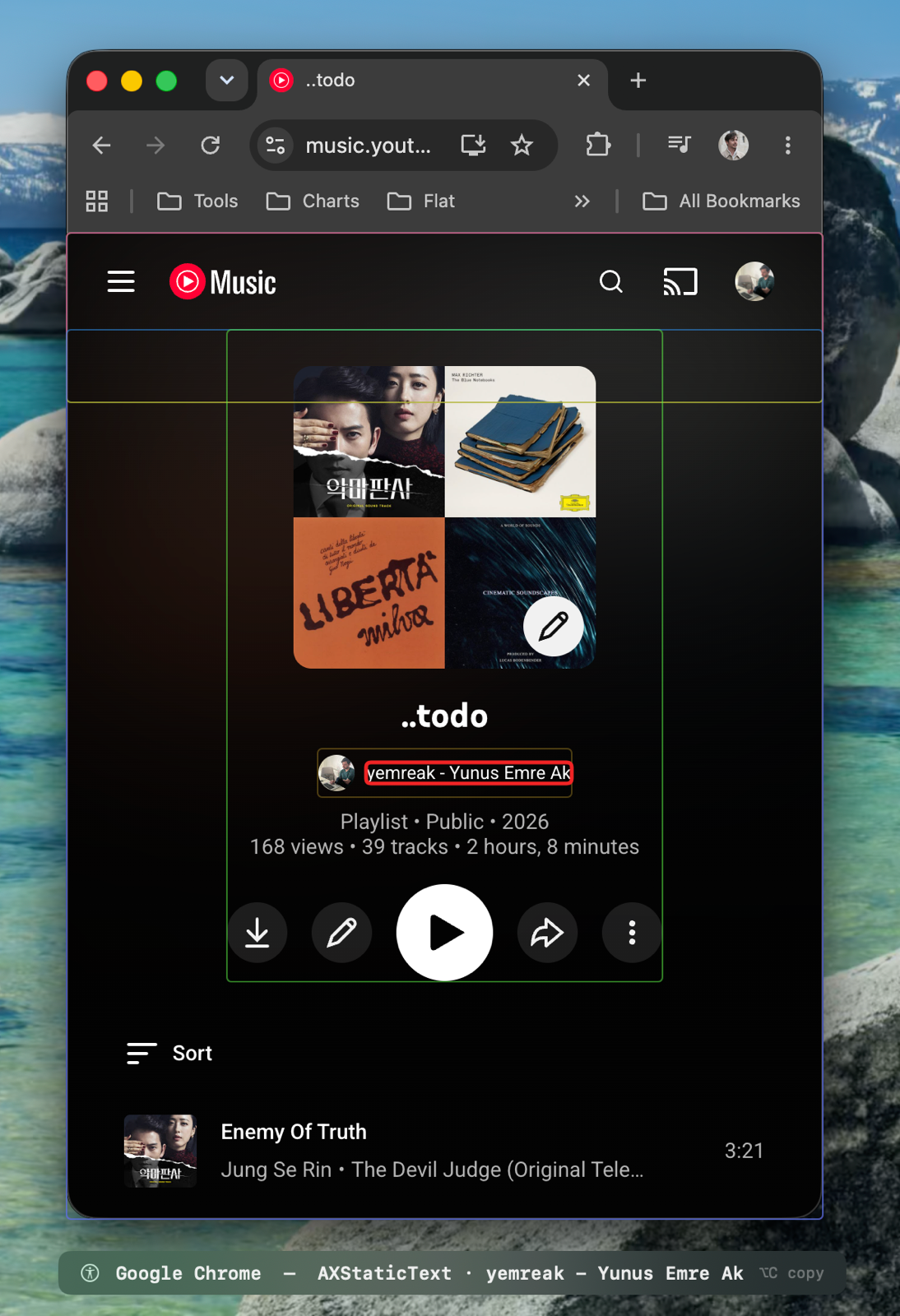Open the Chrome profile avatar
900x1316 pixels.
[x=733, y=146]
